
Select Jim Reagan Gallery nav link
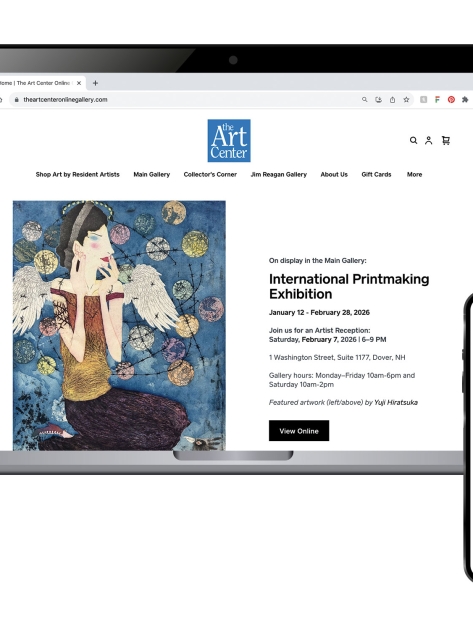[278, 174]
